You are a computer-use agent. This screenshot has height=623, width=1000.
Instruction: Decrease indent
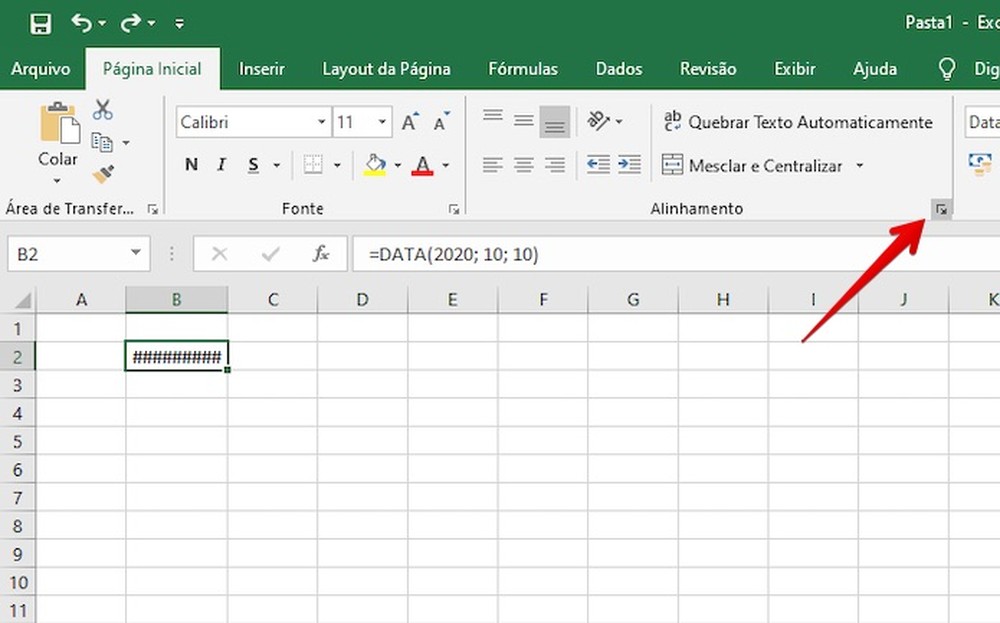598,165
